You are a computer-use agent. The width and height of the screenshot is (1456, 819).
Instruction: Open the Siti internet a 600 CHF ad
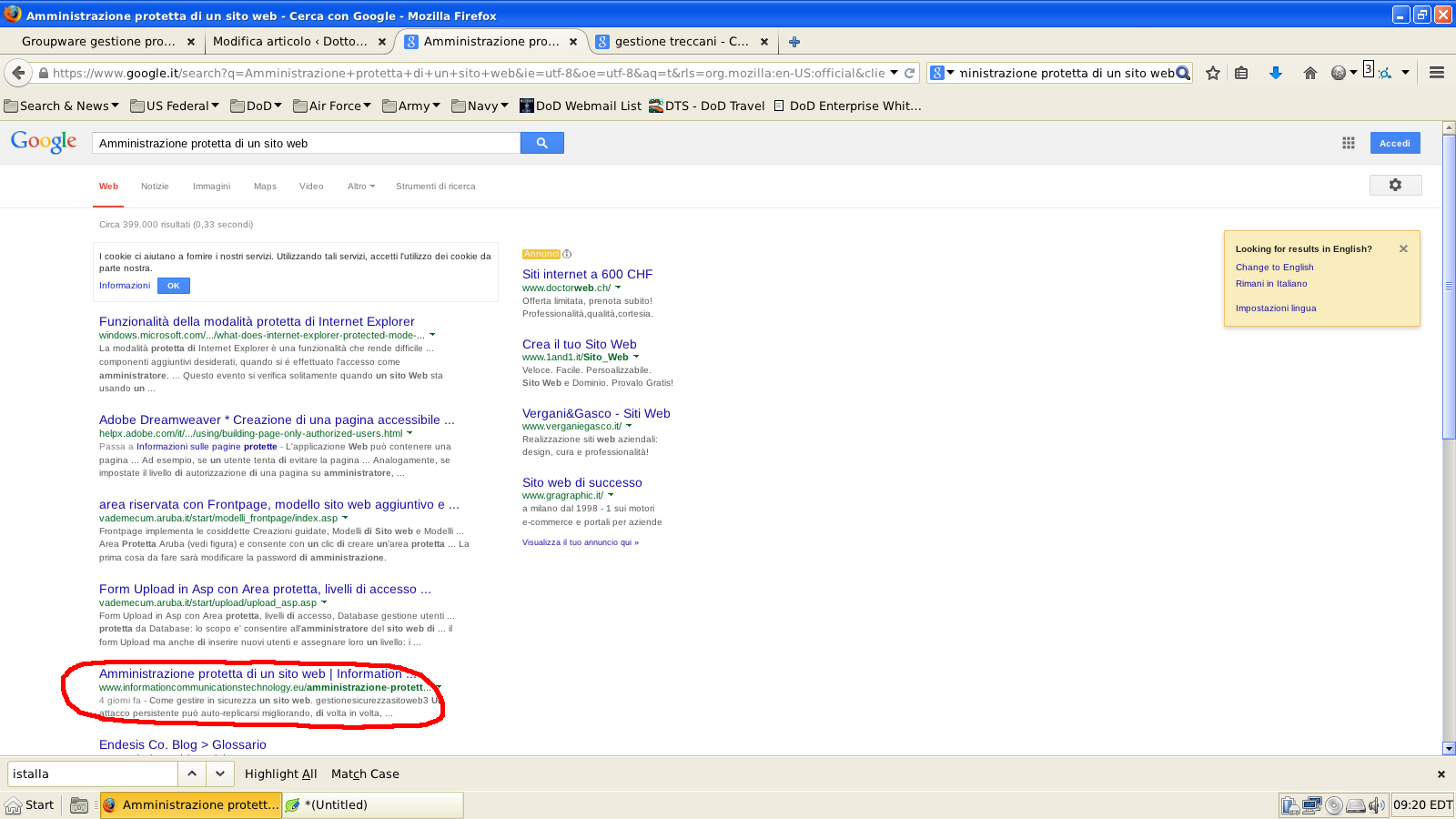587,274
